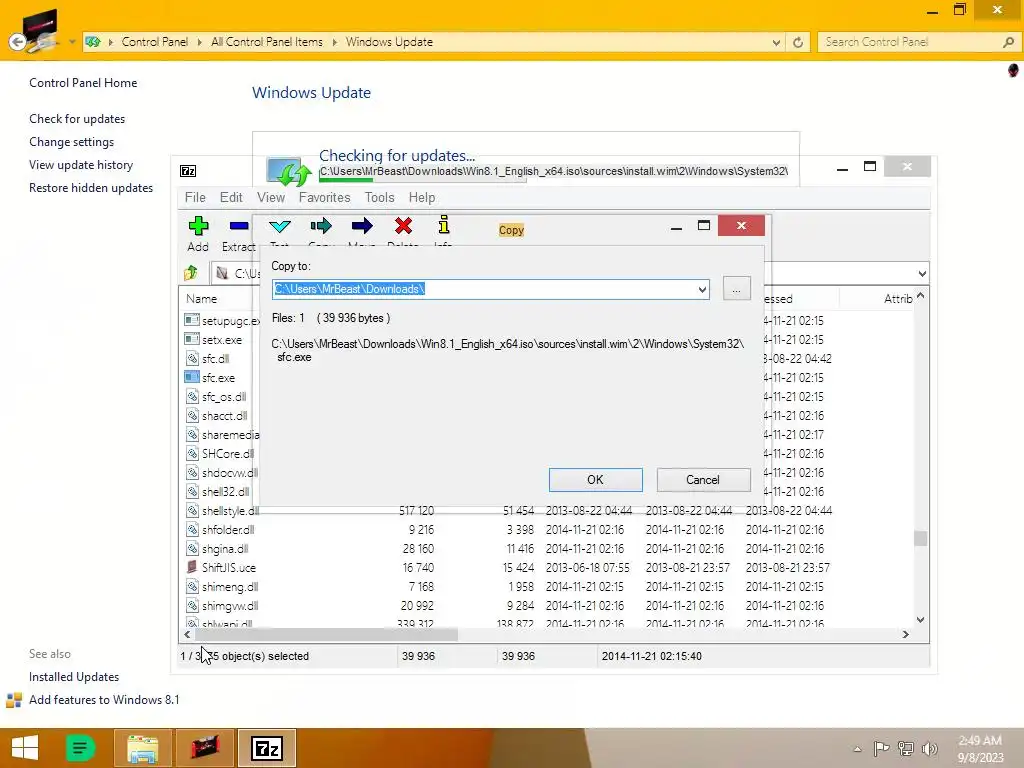Click the View update history link
The image size is (1024, 768).
coord(81,165)
